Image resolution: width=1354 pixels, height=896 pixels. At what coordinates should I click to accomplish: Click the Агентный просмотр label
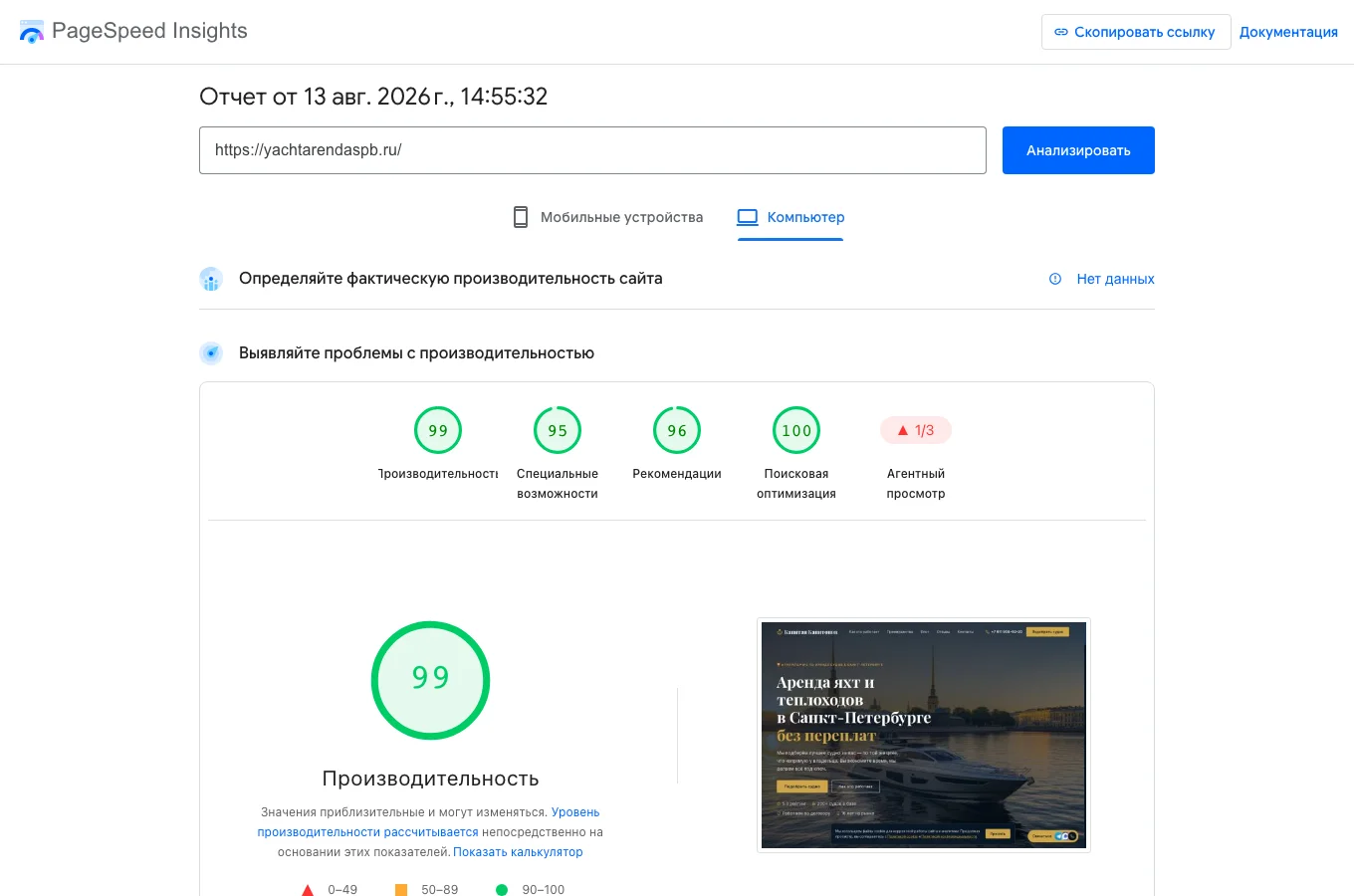click(916, 484)
